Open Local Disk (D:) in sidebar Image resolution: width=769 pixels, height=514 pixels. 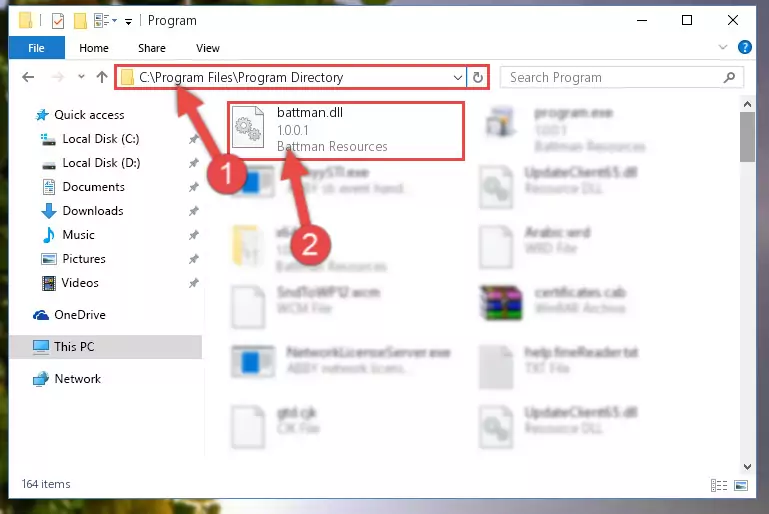[101, 163]
